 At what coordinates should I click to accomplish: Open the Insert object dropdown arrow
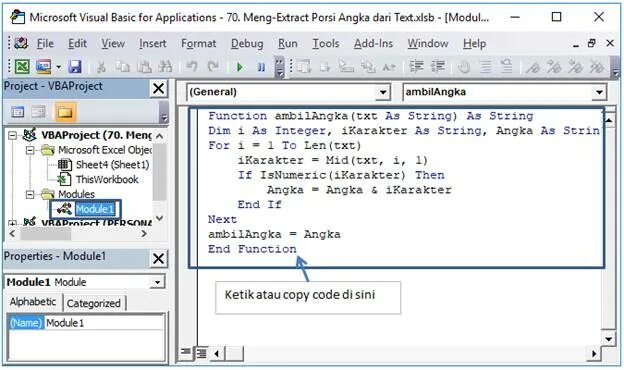(x=58, y=67)
